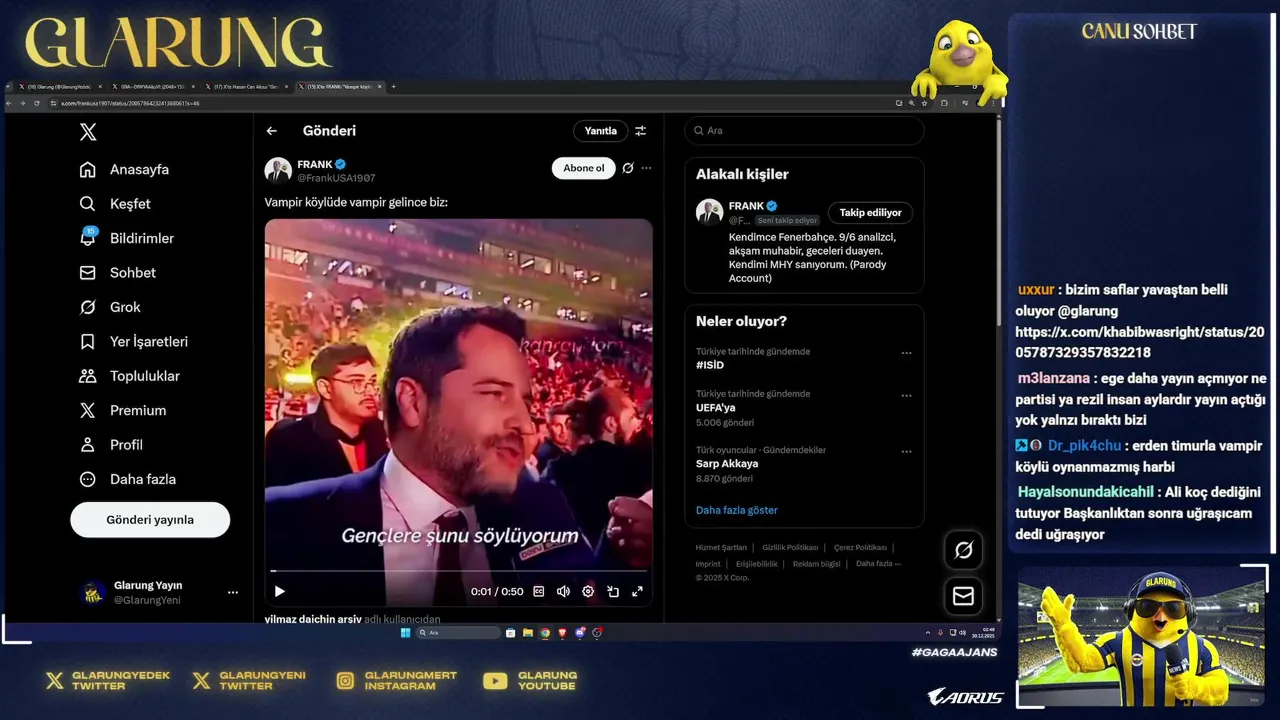Open Discord from the taskbar
Screen dimensions: 1280x720
[580, 633]
